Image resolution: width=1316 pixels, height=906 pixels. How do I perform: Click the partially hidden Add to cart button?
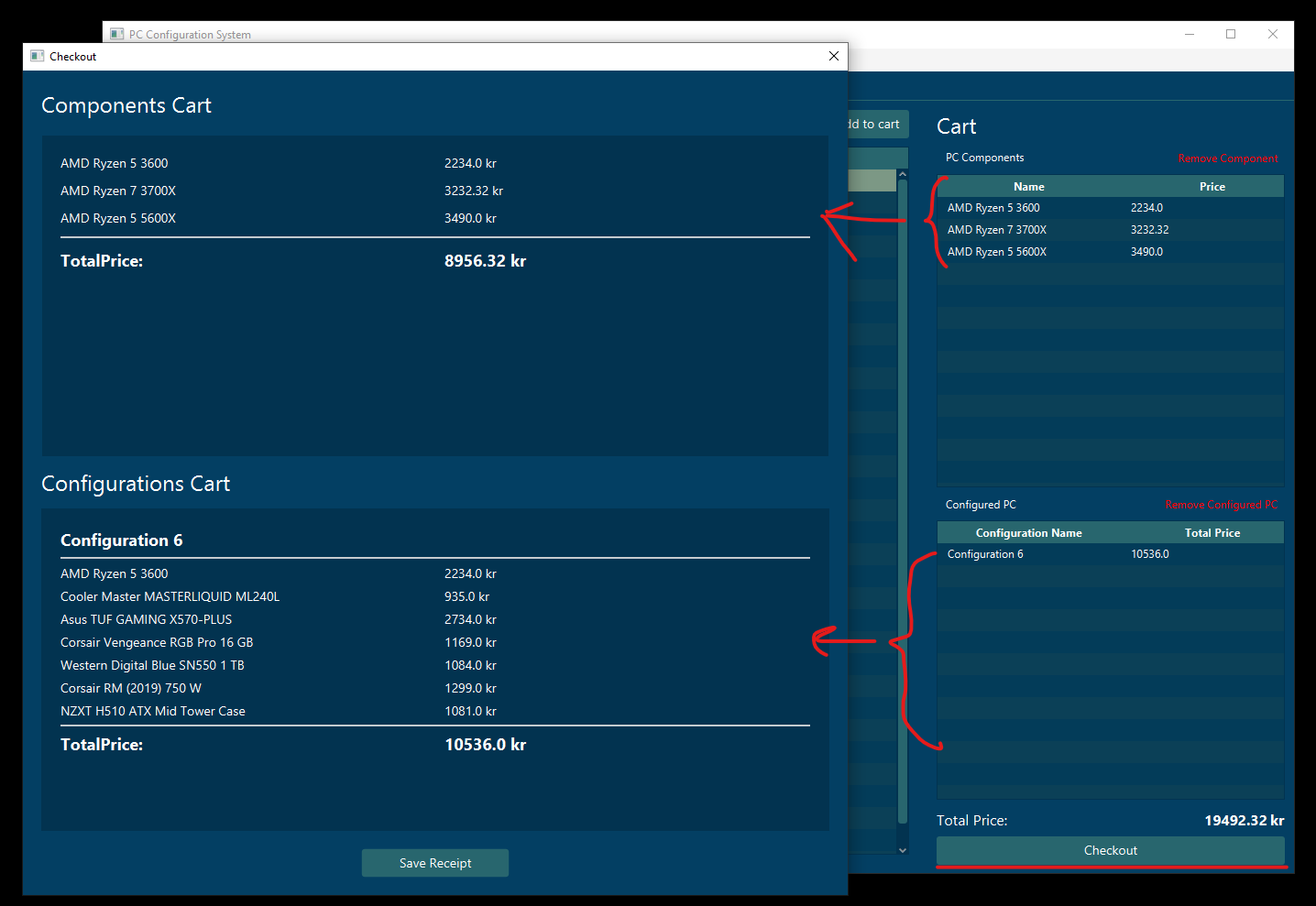click(878, 124)
